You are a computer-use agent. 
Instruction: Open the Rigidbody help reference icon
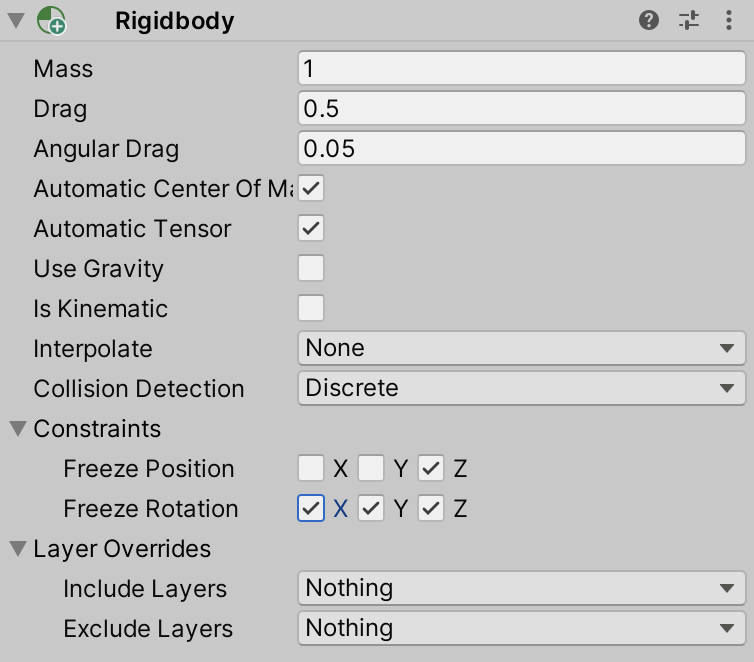point(649,20)
